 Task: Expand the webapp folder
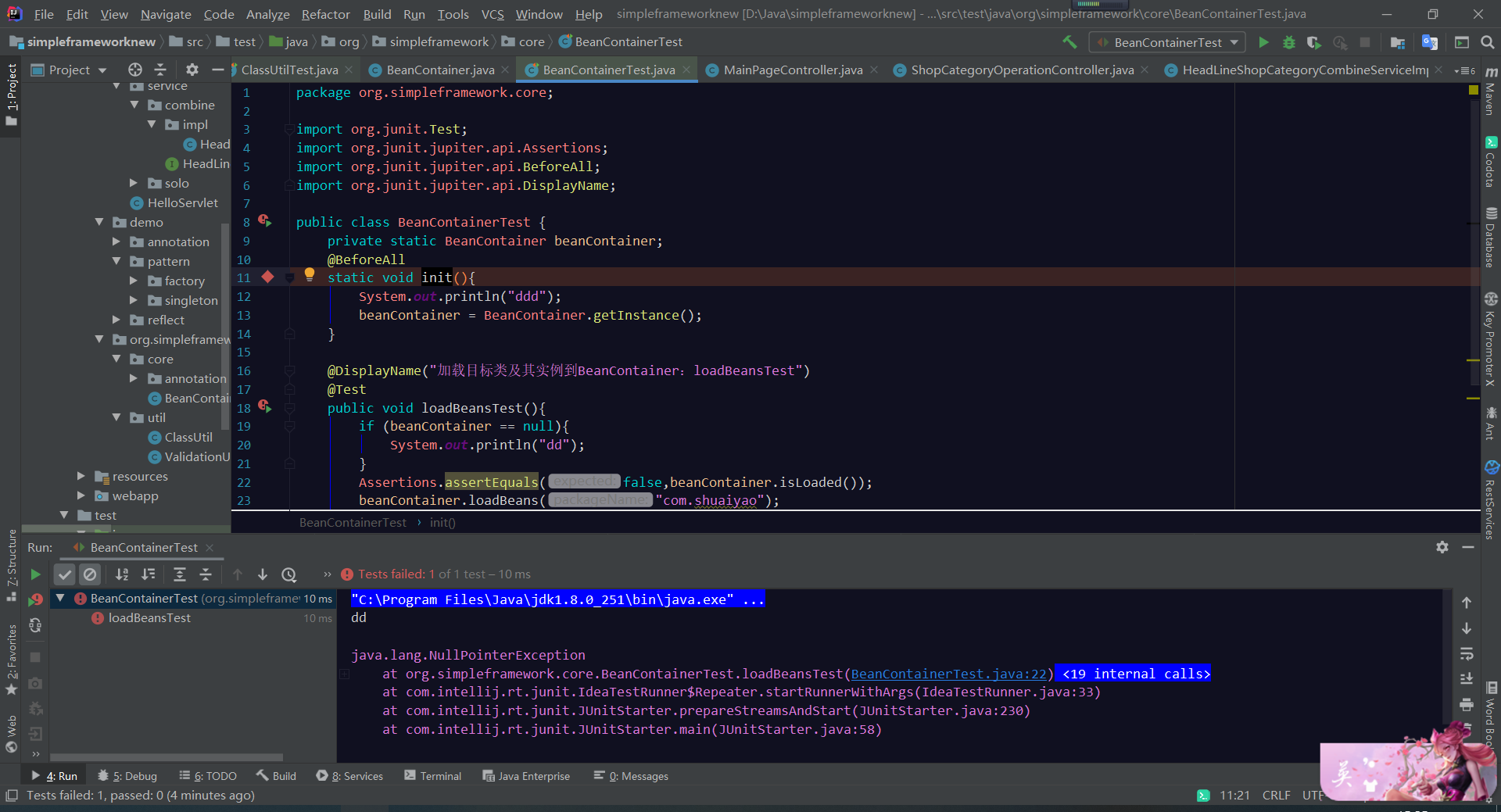coord(81,495)
